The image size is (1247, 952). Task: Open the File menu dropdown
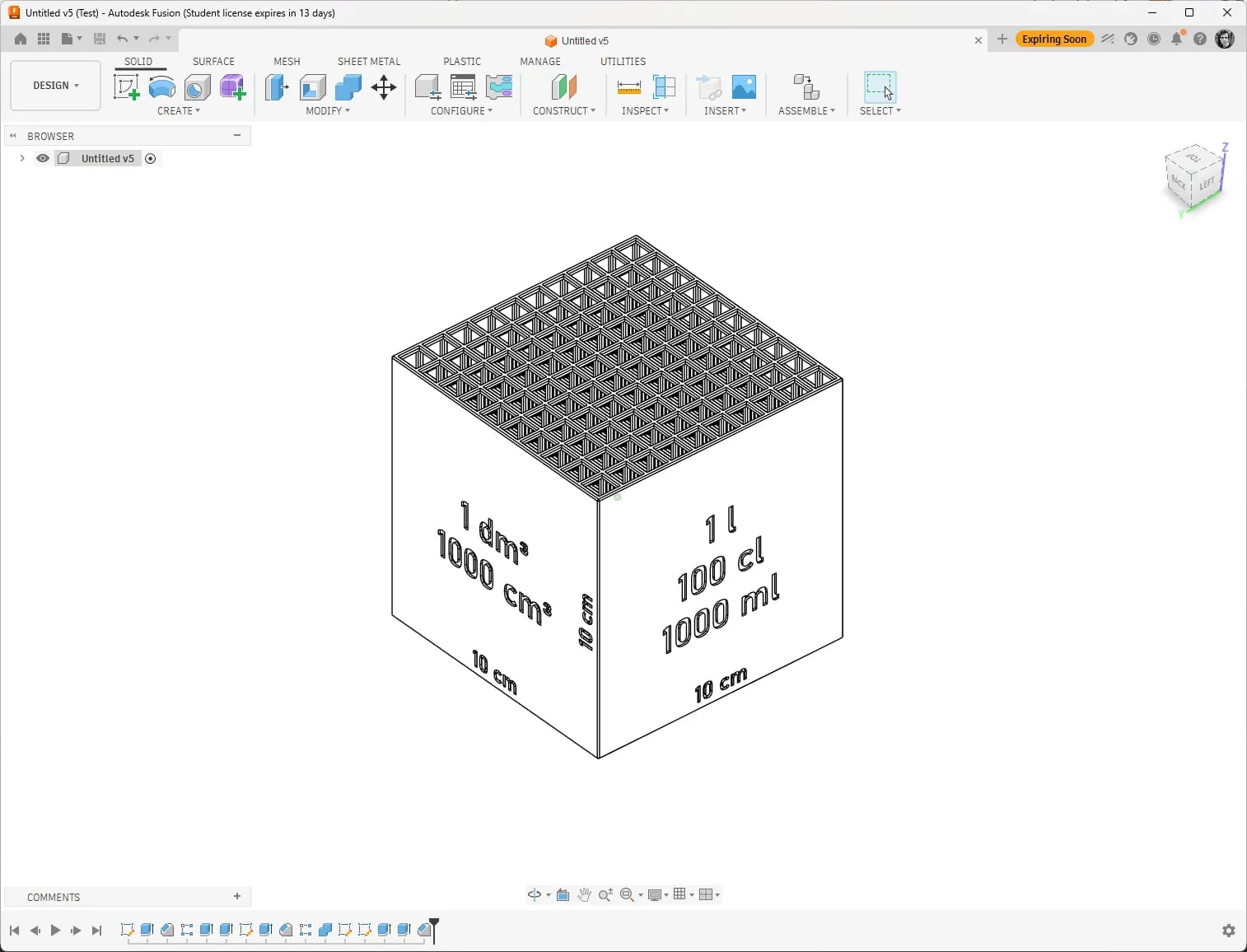click(x=72, y=39)
